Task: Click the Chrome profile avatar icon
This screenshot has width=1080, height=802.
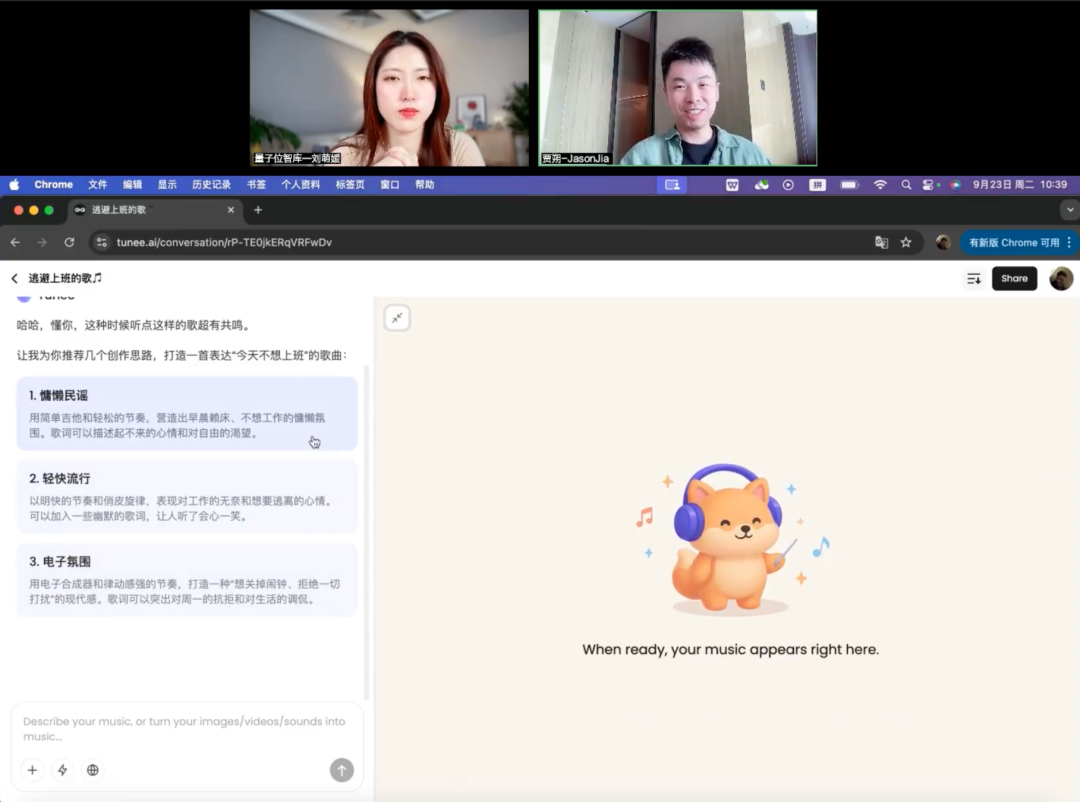Action: point(943,242)
